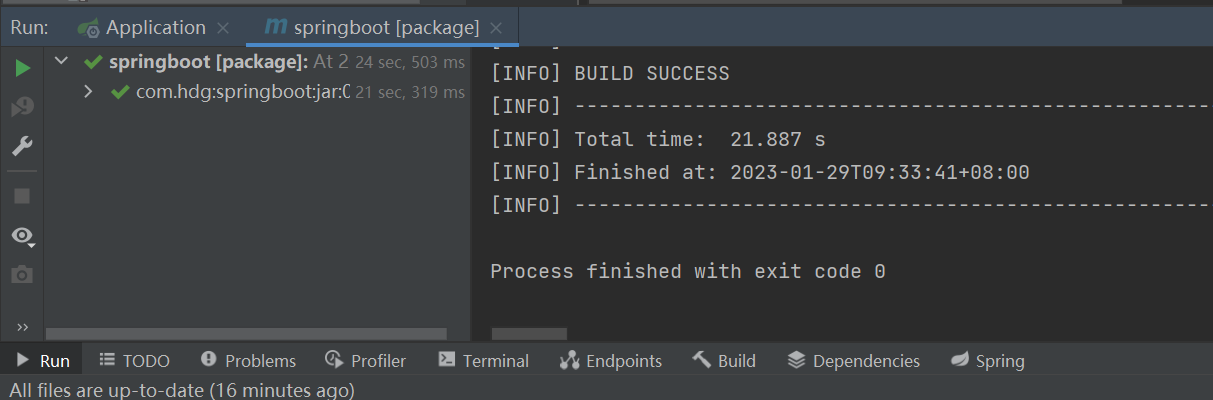Open the Spring tool window

tap(988, 361)
